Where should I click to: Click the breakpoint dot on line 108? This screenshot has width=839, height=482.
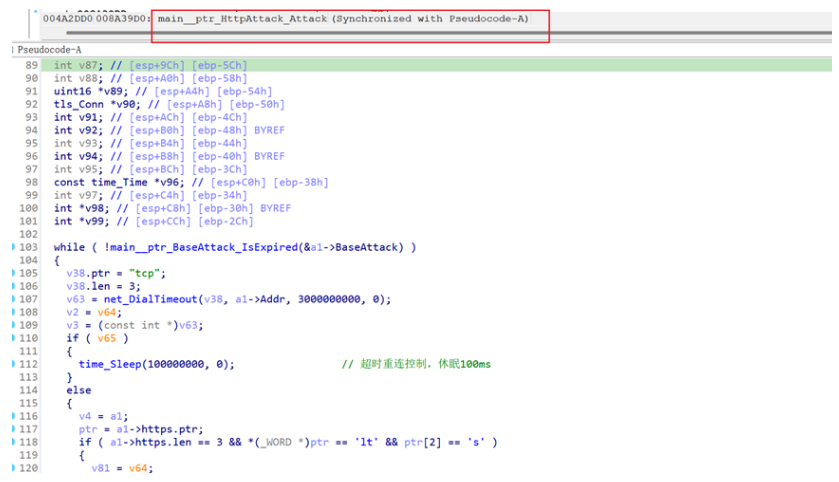coord(13,312)
